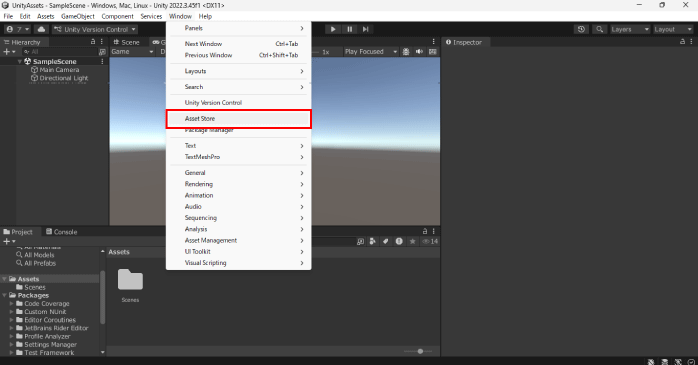Click the Pause button in the toolbar

click(x=349, y=29)
